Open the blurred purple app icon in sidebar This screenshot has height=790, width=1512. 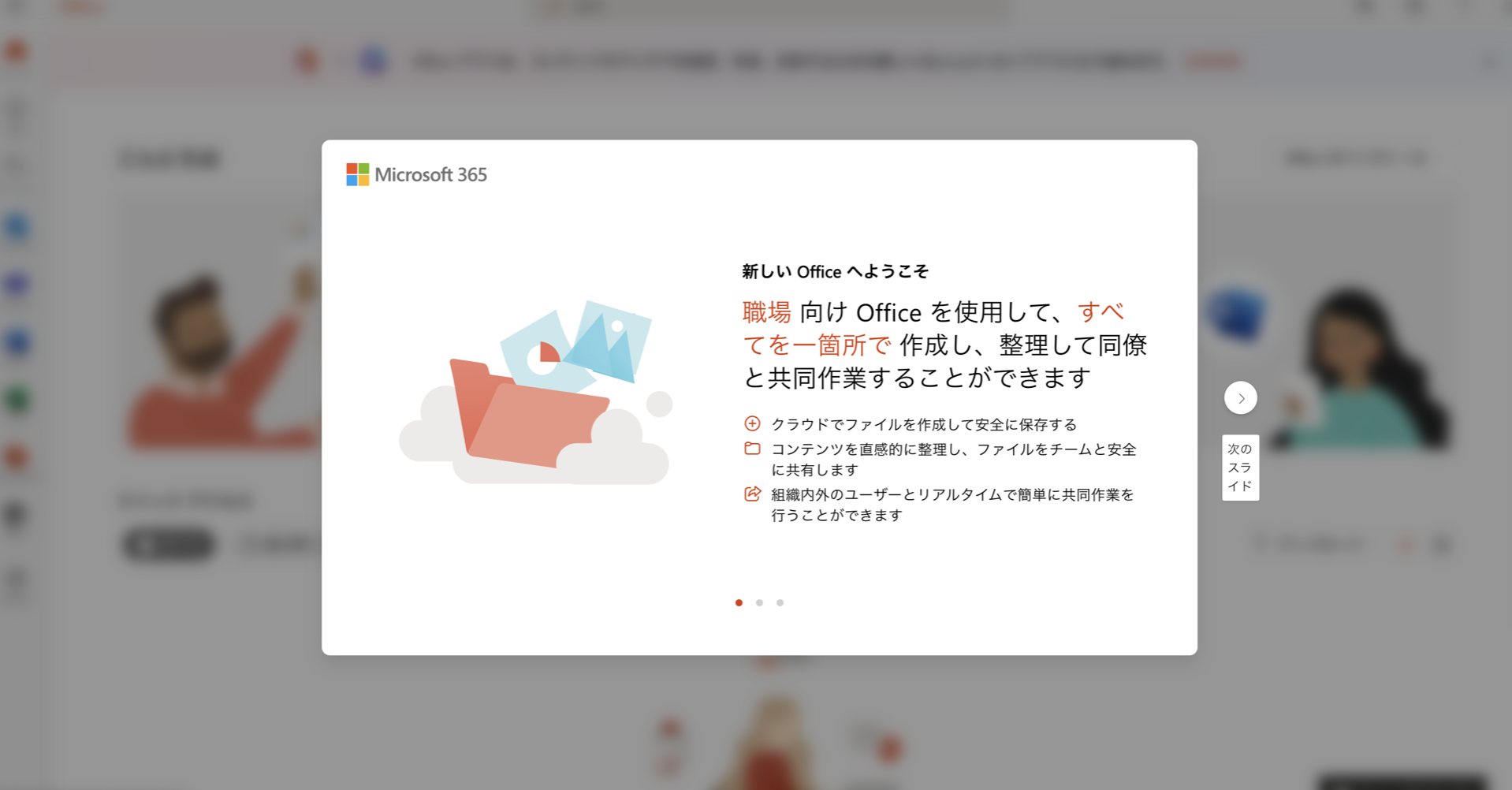(x=17, y=284)
